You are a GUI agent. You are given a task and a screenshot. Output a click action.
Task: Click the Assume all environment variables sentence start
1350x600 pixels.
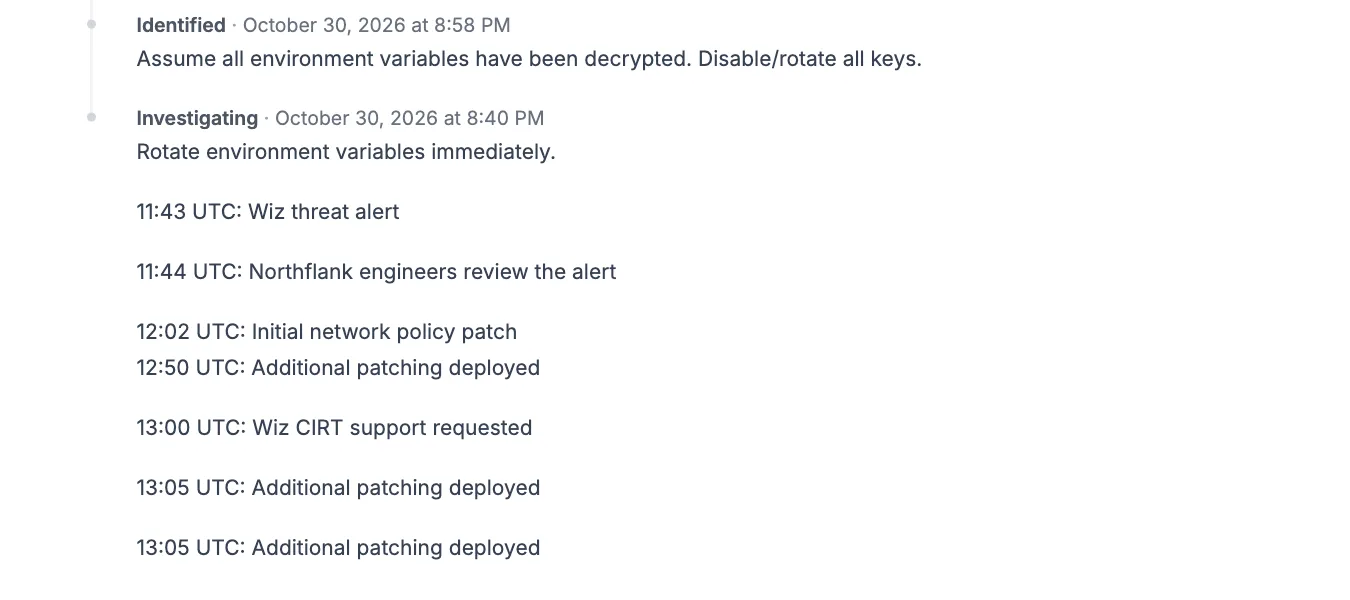tap(414, 59)
